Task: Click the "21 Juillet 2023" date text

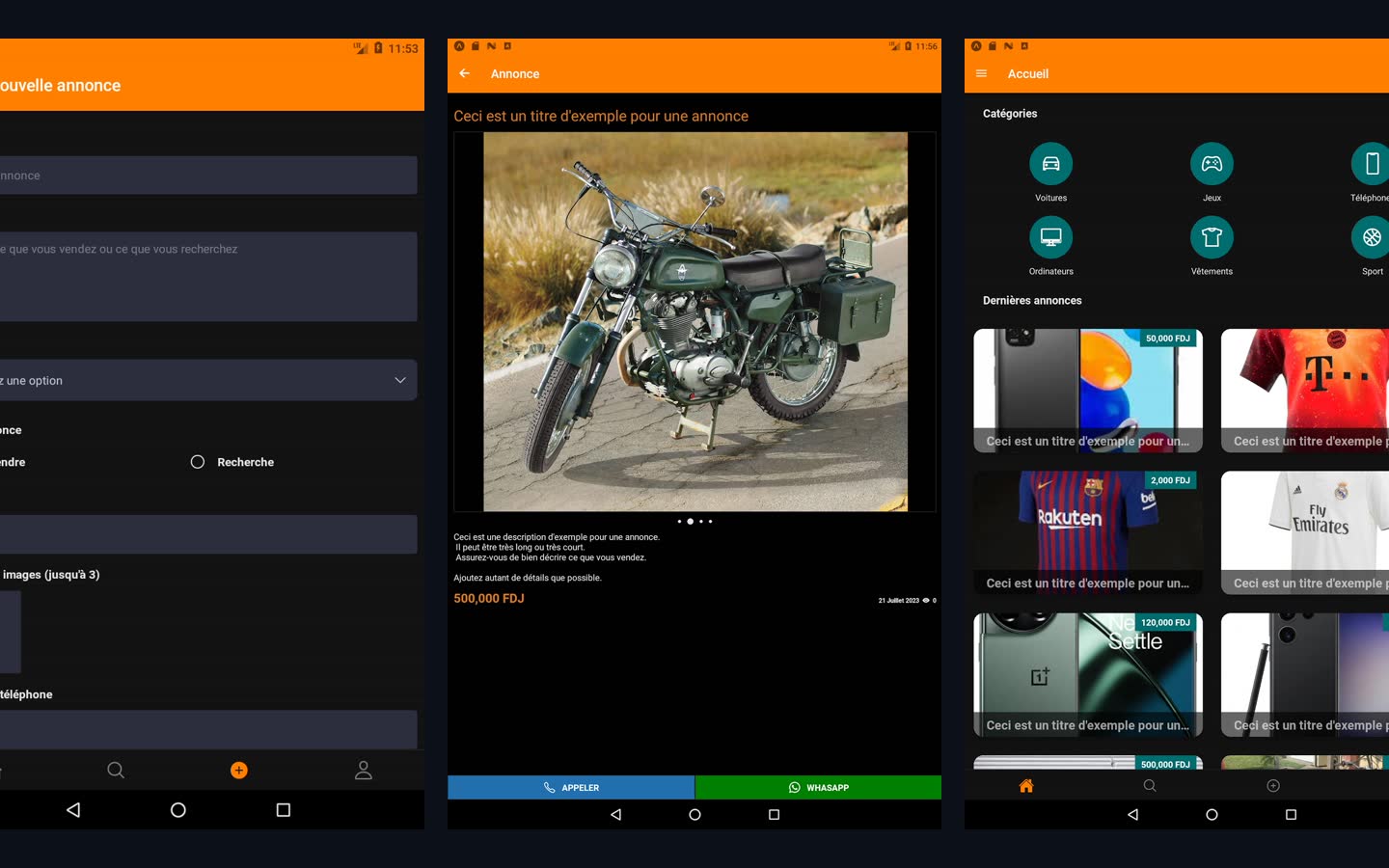Action: pos(899,601)
